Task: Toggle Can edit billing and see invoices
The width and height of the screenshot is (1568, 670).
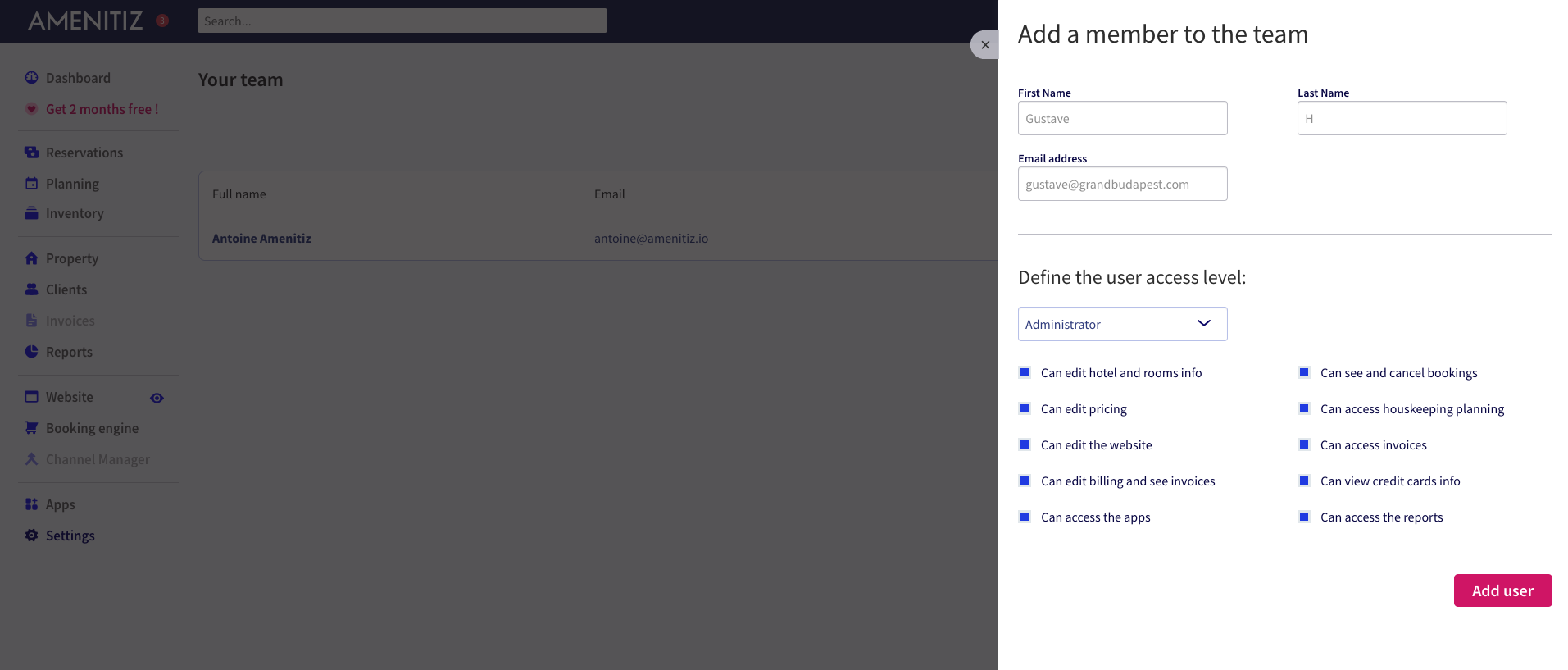Action: [x=1025, y=481]
